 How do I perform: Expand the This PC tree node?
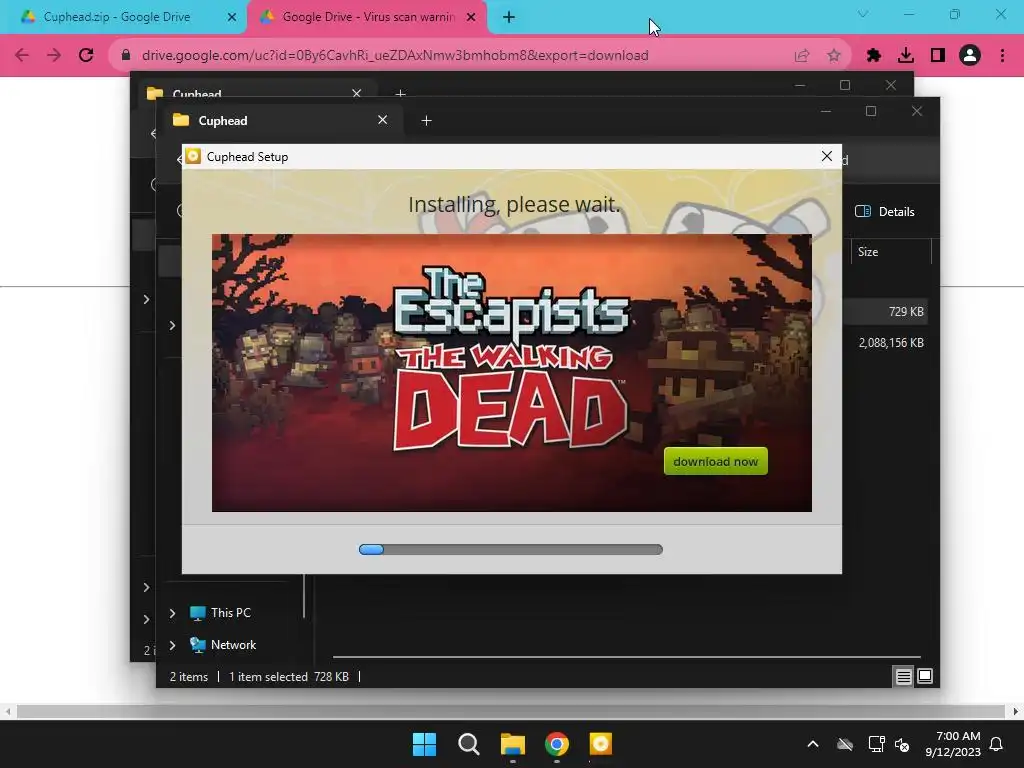click(x=172, y=613)
